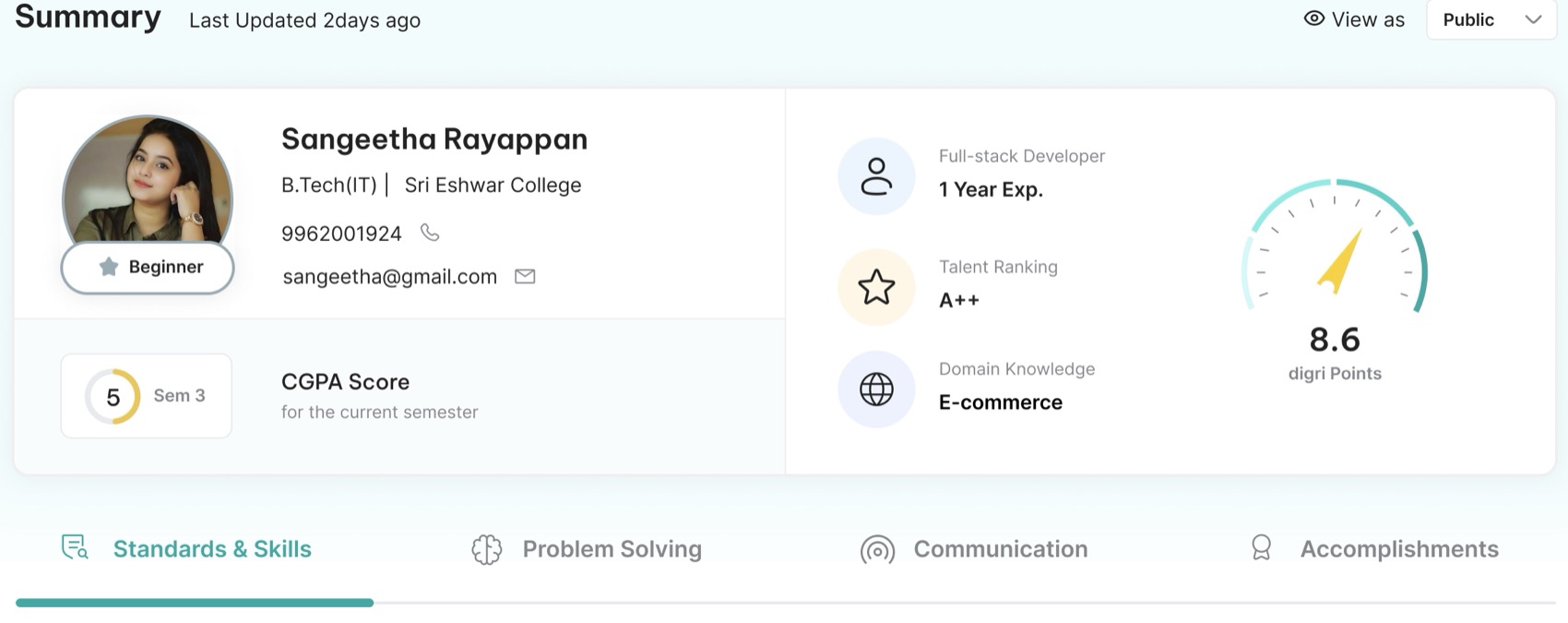Click the star icon in Beginner badge

point(109,267)
